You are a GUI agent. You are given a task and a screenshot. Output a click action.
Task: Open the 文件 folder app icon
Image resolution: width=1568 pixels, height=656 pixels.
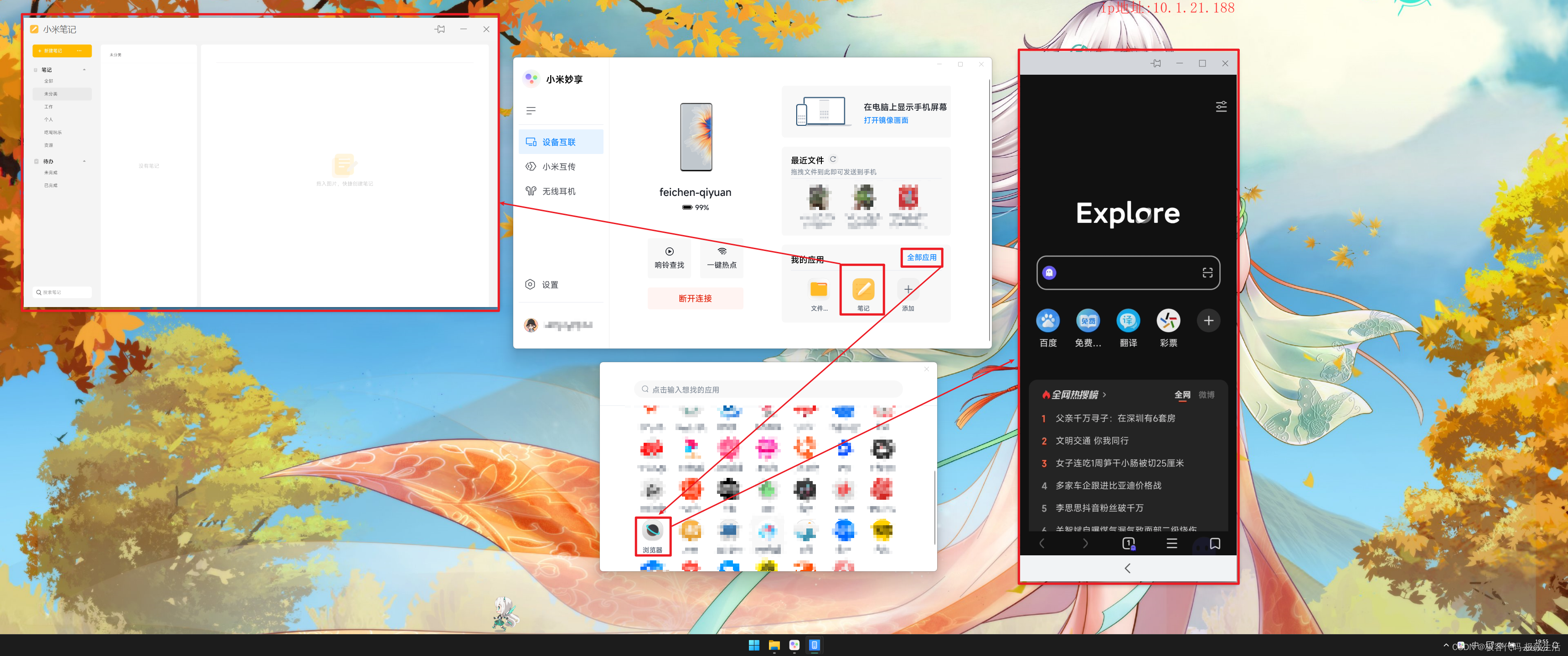coord(819,289)
